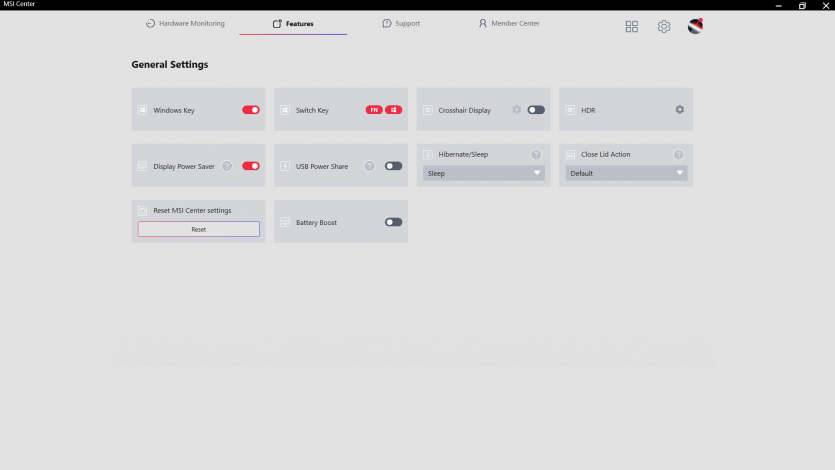Image resolution: width=835 pixels, height=470 pixels.
Task: Open the apps grid icon
Action: [x=631, y=27]
